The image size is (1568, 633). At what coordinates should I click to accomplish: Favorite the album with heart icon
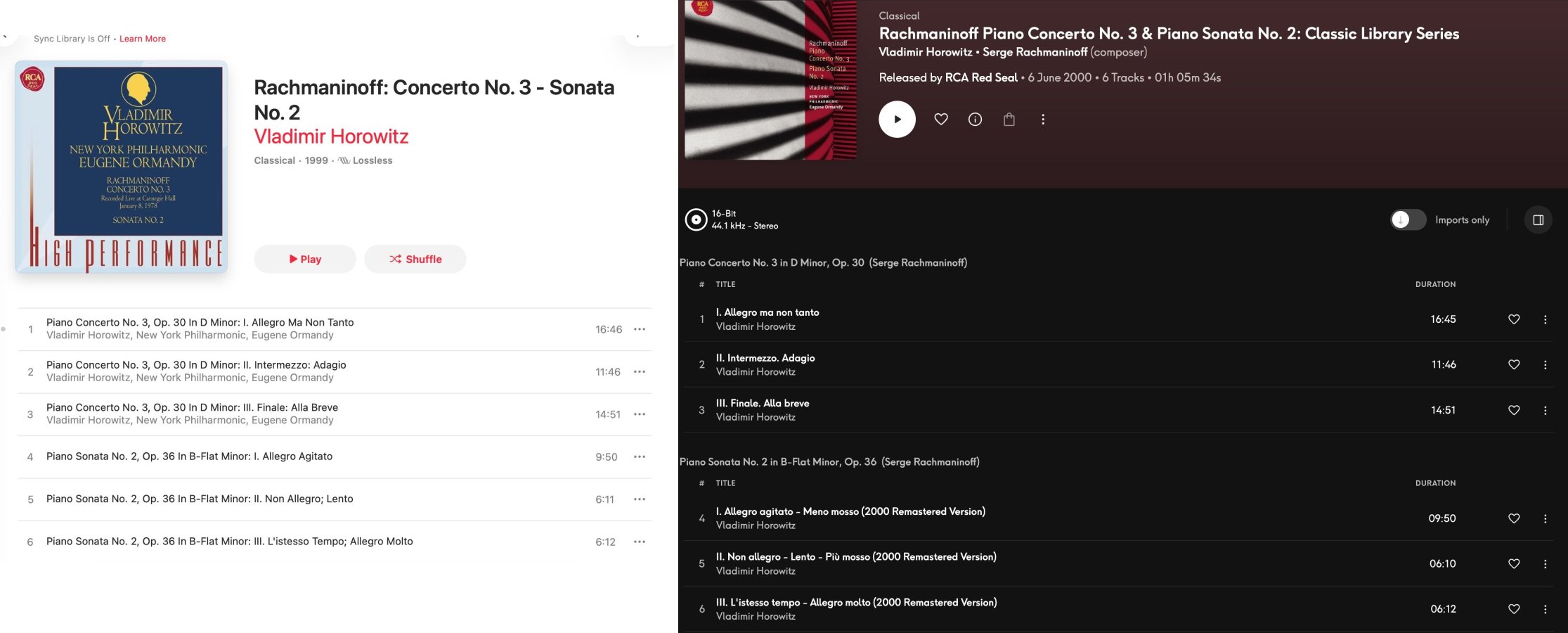941,120
